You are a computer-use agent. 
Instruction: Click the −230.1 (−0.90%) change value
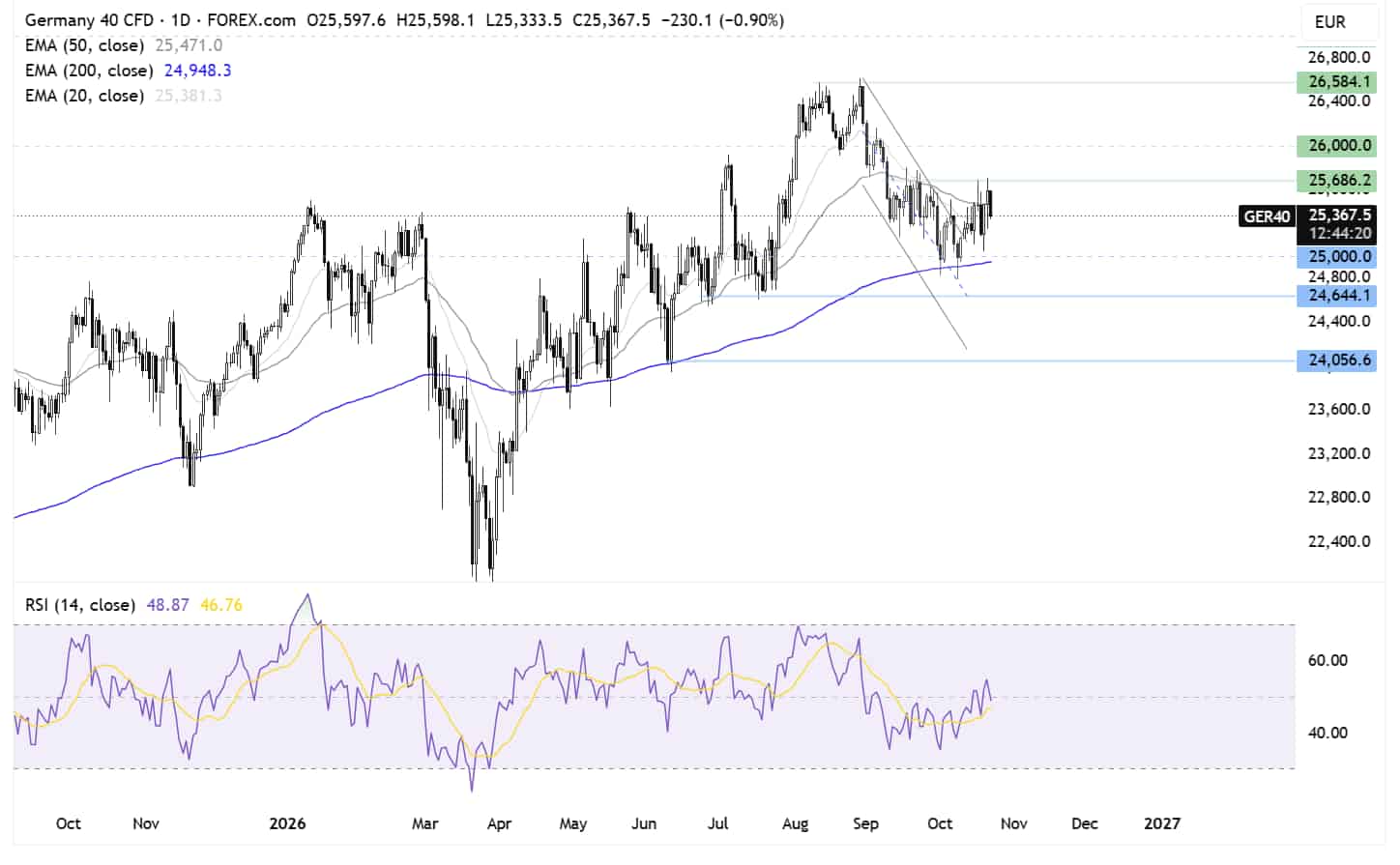[722, 20]
